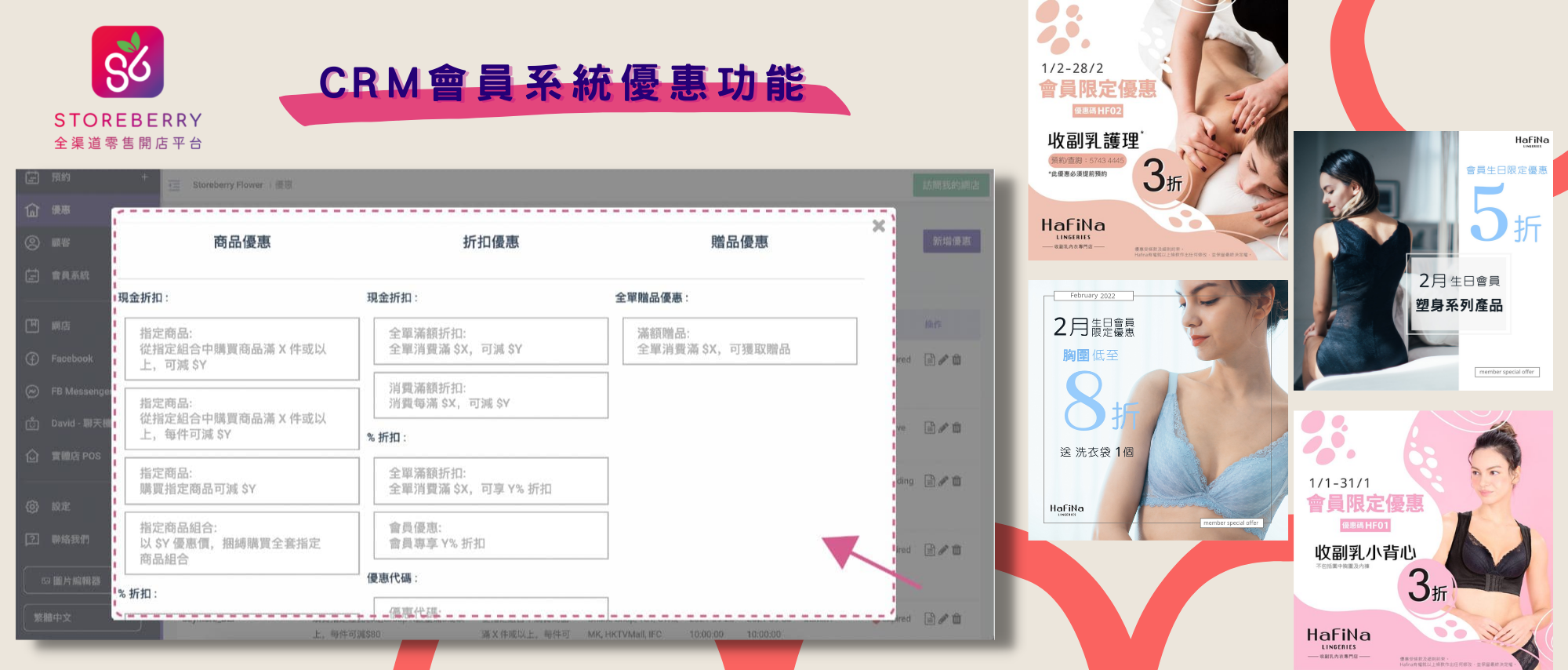Open the 收副乳護理 3折 promo image
The image size is (1568, 670).
(x=1158, y=130)
